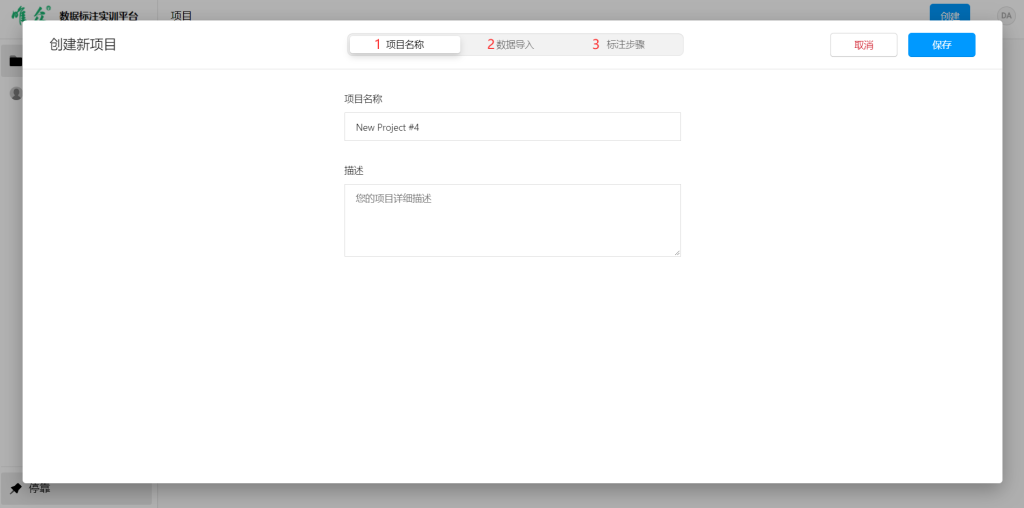Switch to step 1 项目名称 tab

pyautogui.click(x=405, y=44)
